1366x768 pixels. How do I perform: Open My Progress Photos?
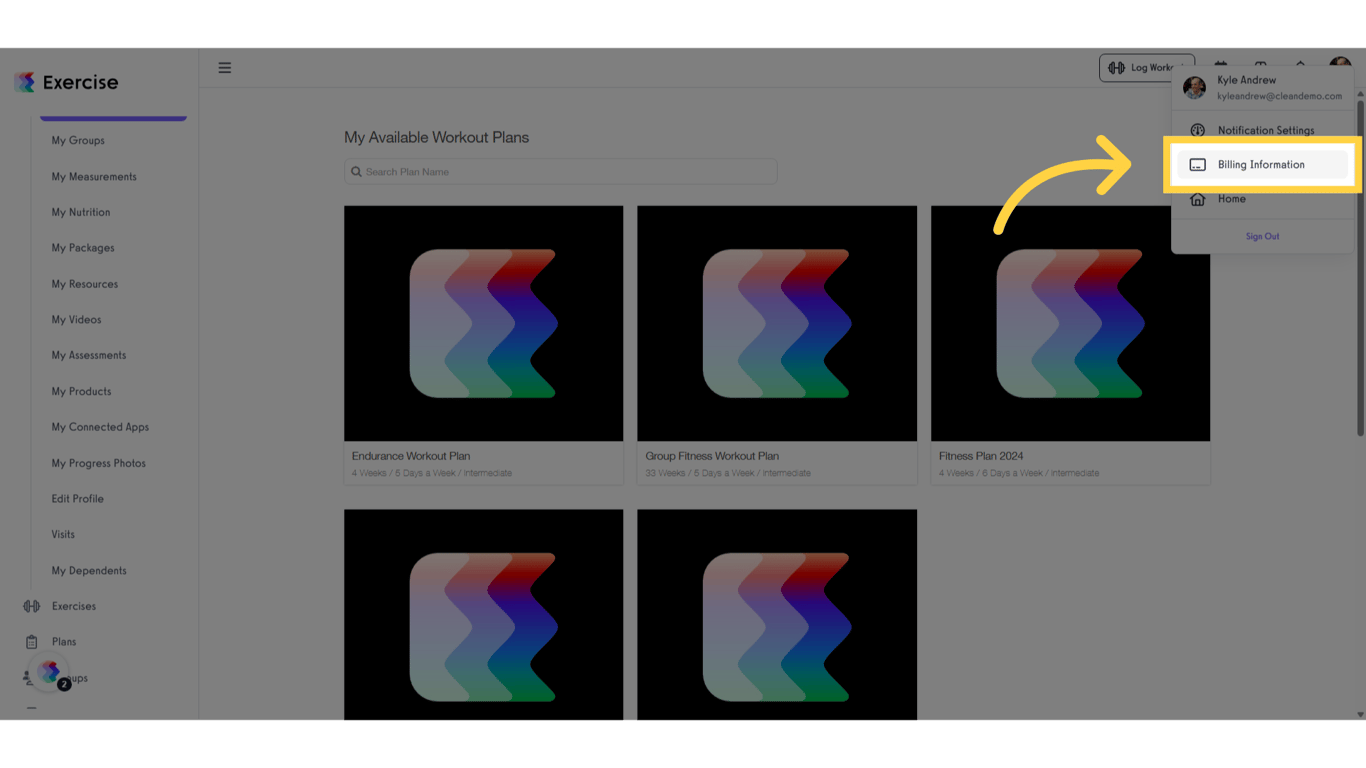[x=99, y=463]
